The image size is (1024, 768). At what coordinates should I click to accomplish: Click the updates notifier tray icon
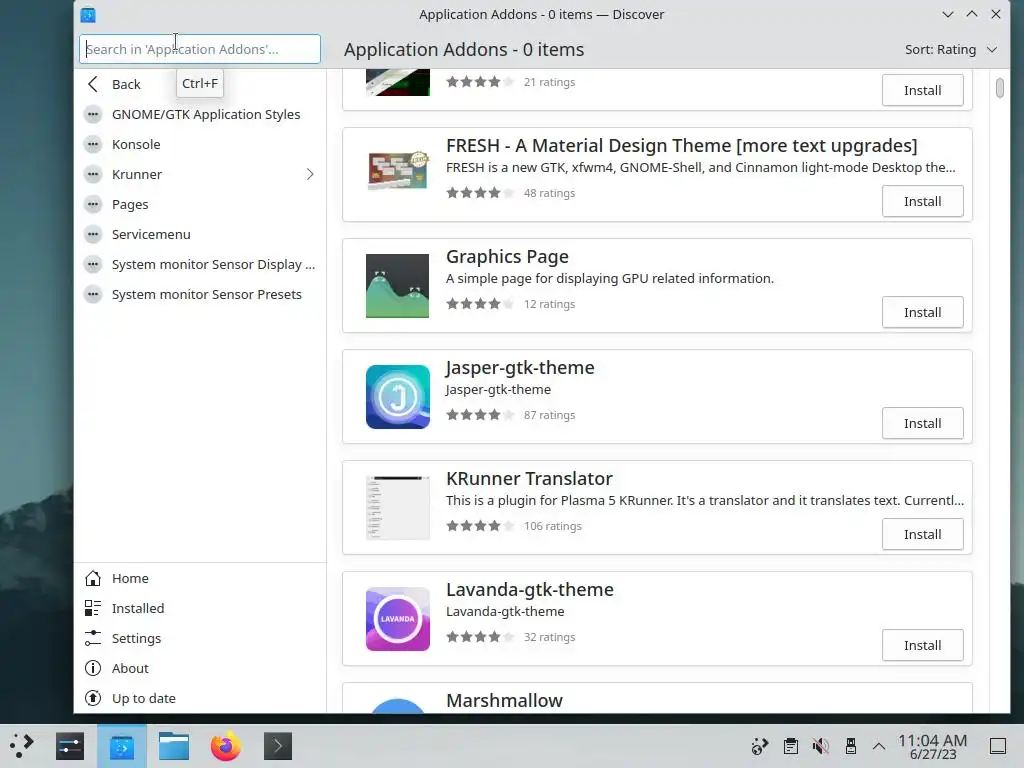760,746
